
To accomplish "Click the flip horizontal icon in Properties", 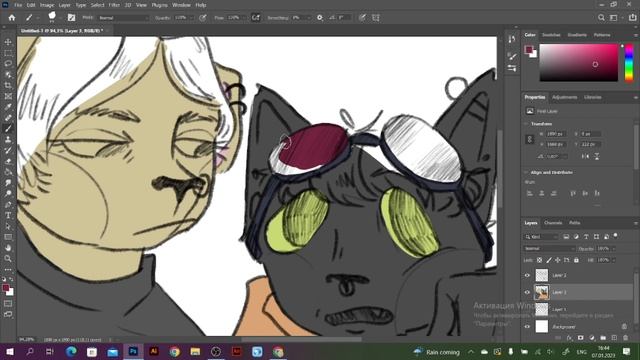I will click(585, 156).
